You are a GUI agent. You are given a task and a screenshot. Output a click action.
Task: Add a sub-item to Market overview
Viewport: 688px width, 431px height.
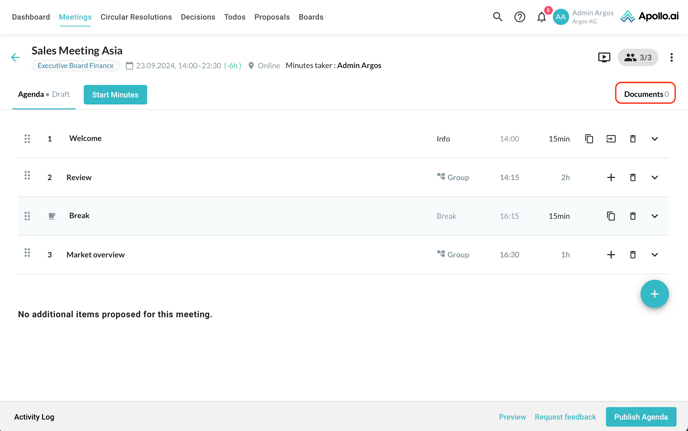[x=611, y=255]
